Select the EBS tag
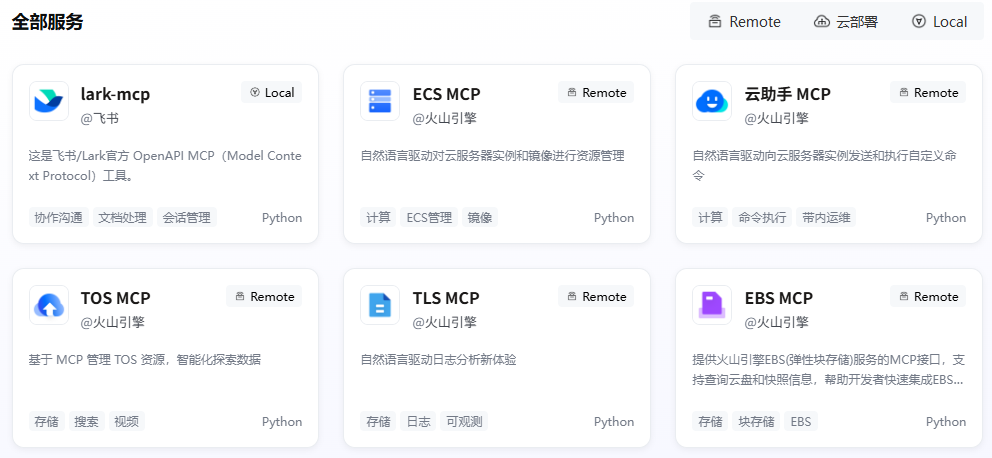This screenshot has width=992, height=458. pos(801,421)
